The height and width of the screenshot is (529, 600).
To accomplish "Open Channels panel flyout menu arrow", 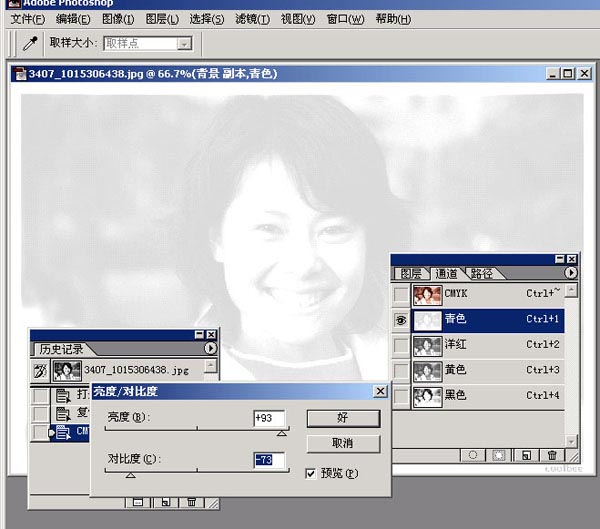I will coord(570,272).
